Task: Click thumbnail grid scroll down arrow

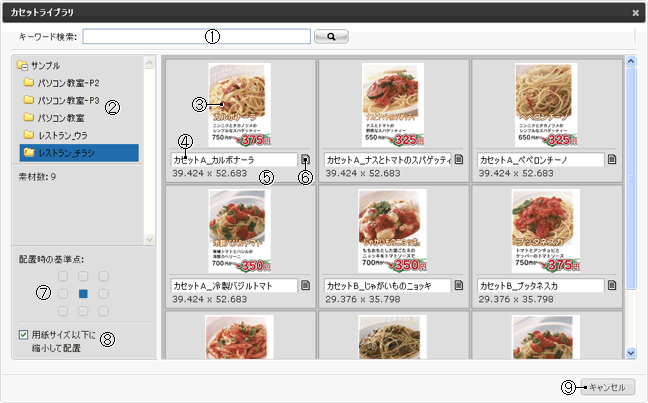Action: (631, 353)
